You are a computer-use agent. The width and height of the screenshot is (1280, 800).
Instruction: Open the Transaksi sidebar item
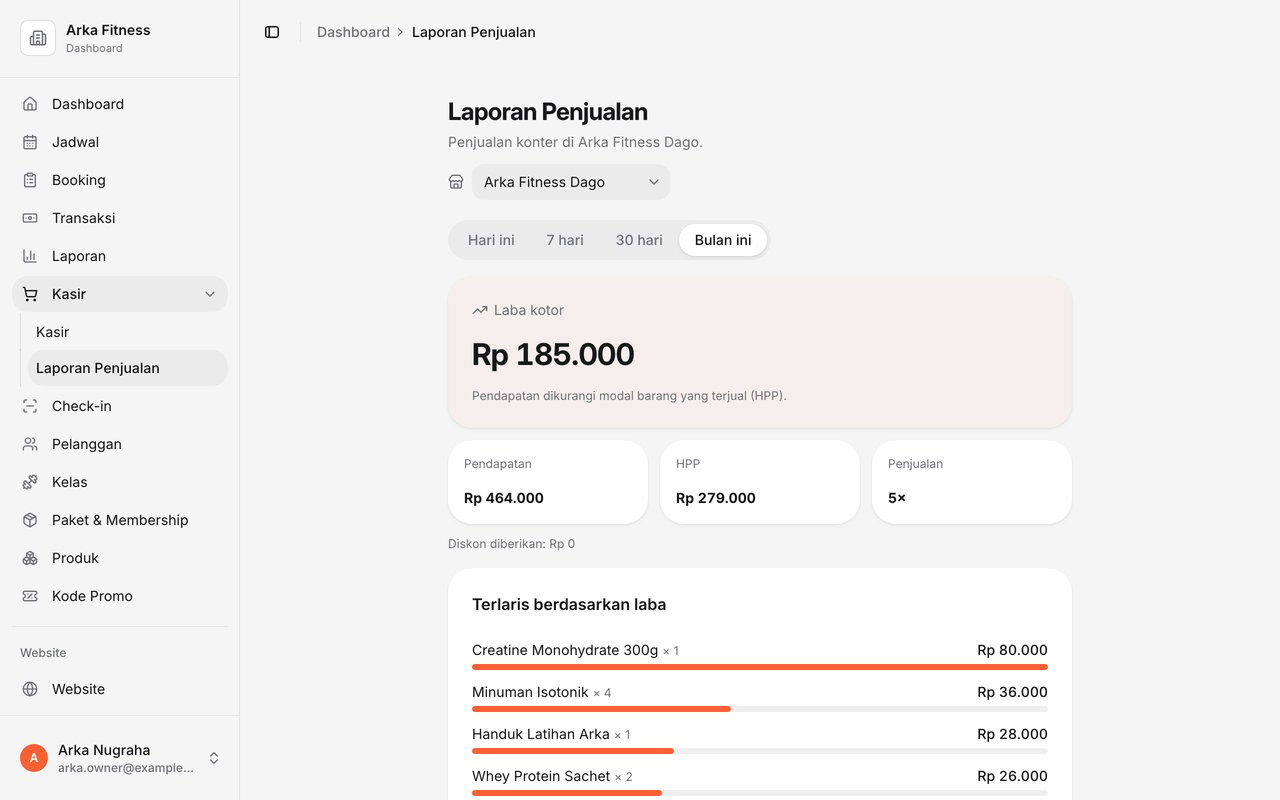(x=120, y=218)
